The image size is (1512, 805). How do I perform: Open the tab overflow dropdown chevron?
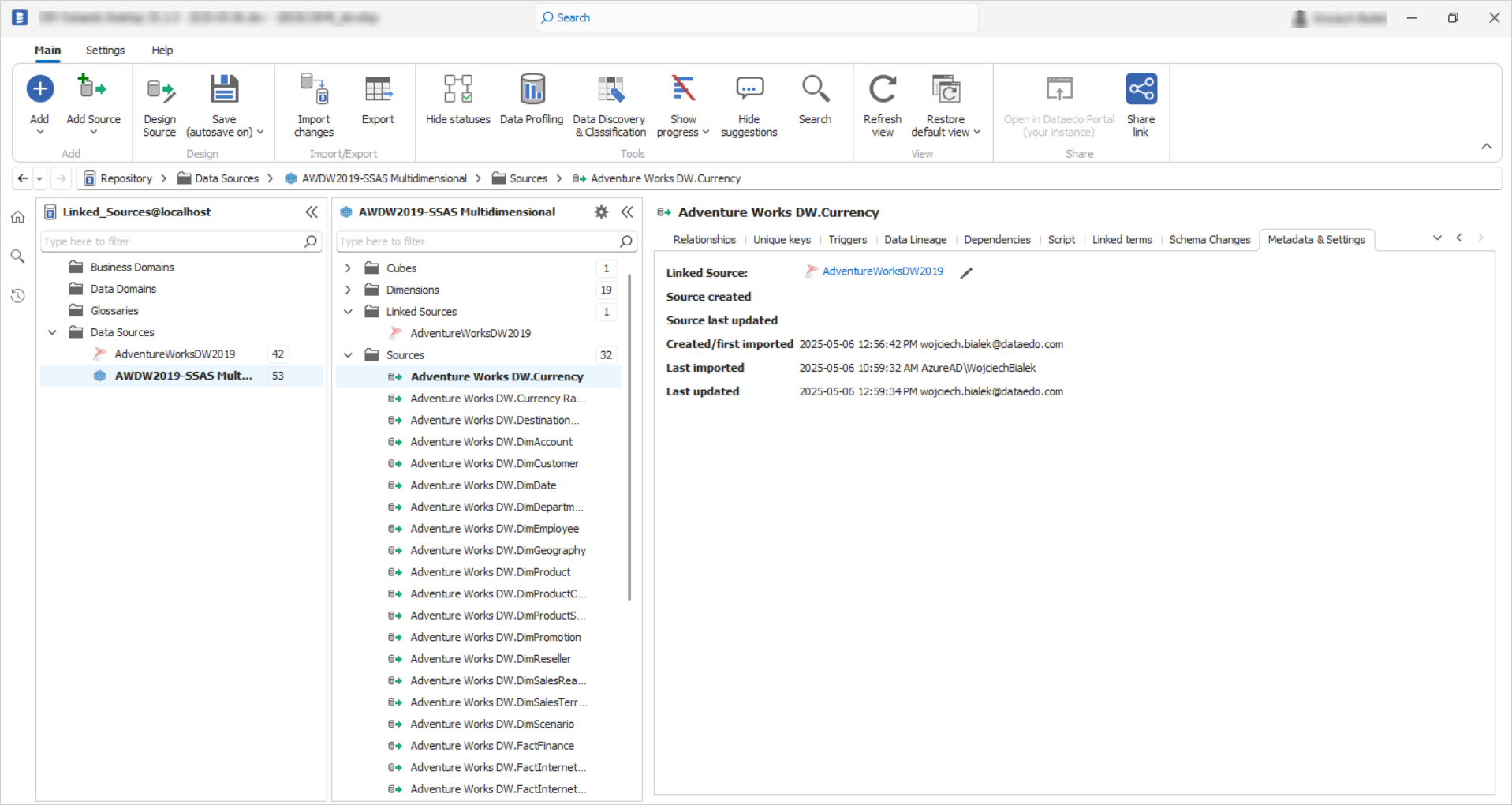[1437, 238]
